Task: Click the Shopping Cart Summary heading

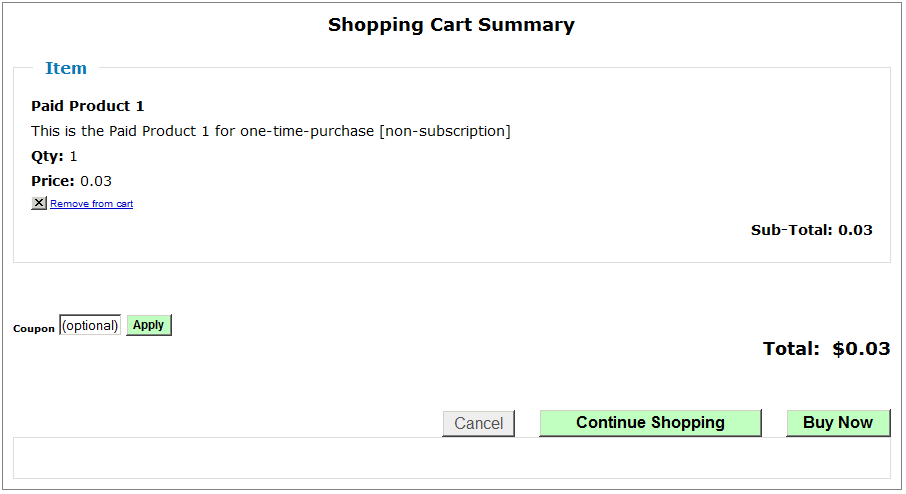Action: click(451, 25)
